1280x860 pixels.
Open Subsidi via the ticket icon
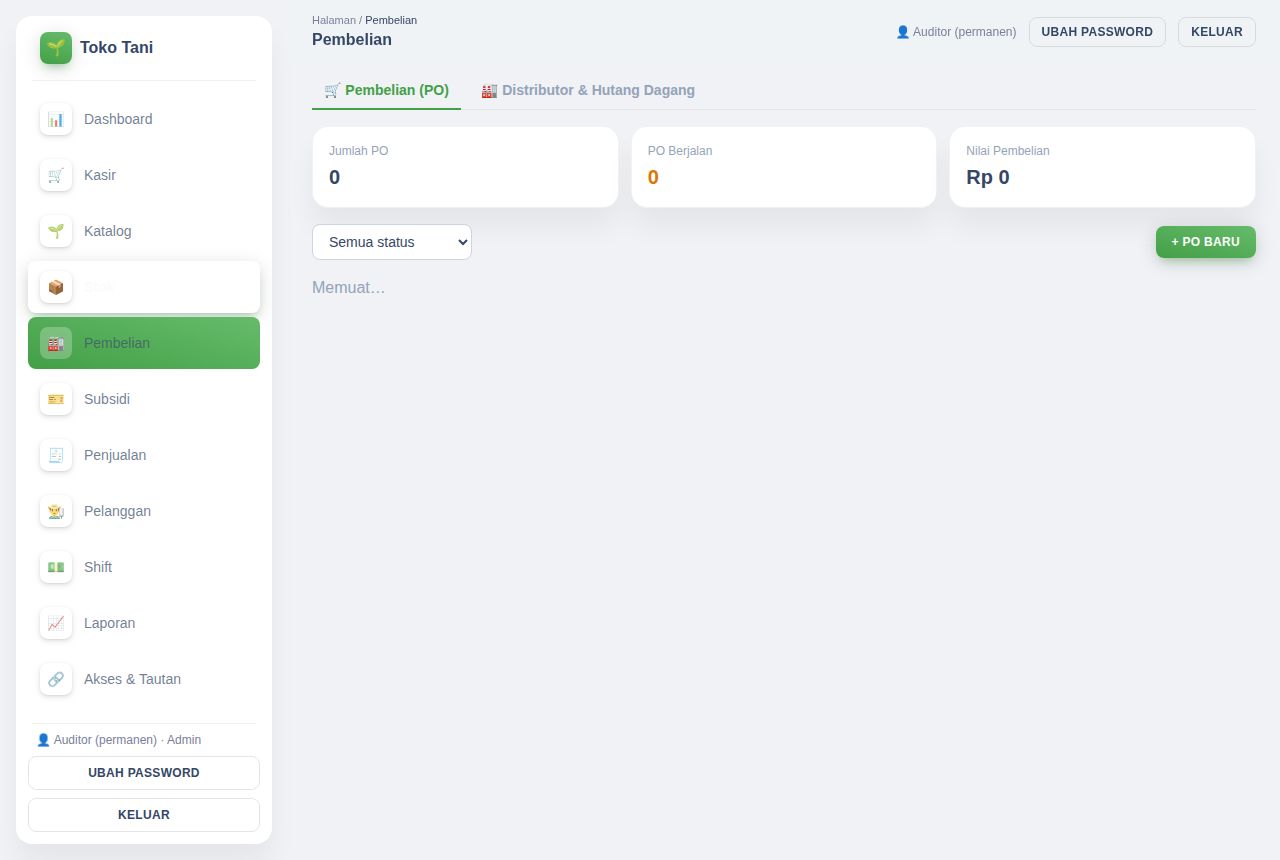click(56, 399)
